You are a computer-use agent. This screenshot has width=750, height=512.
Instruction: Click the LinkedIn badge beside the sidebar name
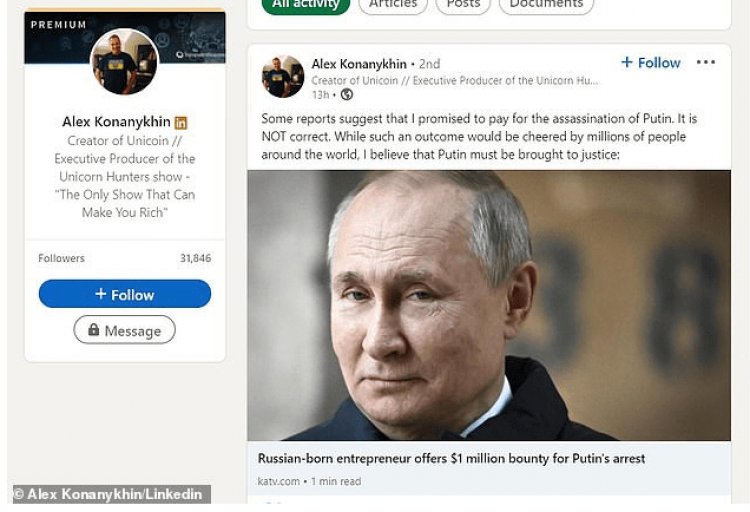(x=181, y=122)
